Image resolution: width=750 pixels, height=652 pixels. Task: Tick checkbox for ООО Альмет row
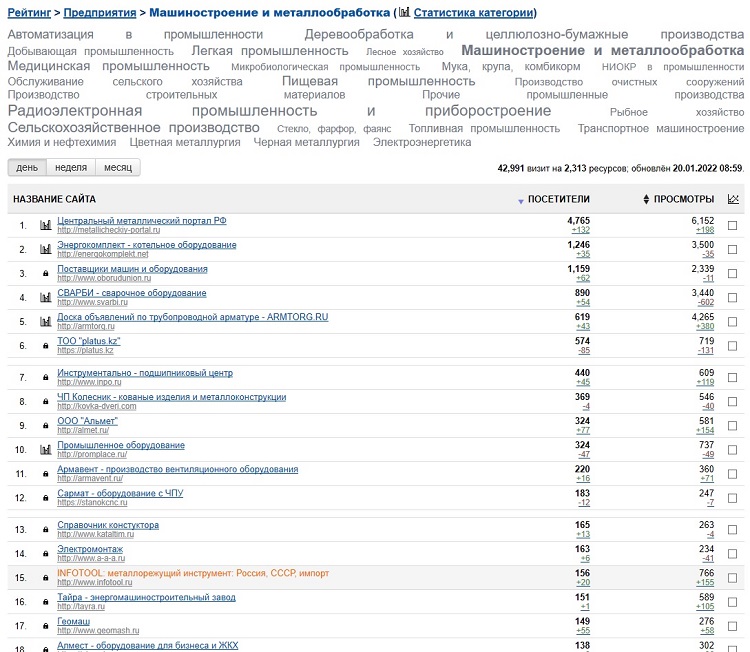coord(732,426)
